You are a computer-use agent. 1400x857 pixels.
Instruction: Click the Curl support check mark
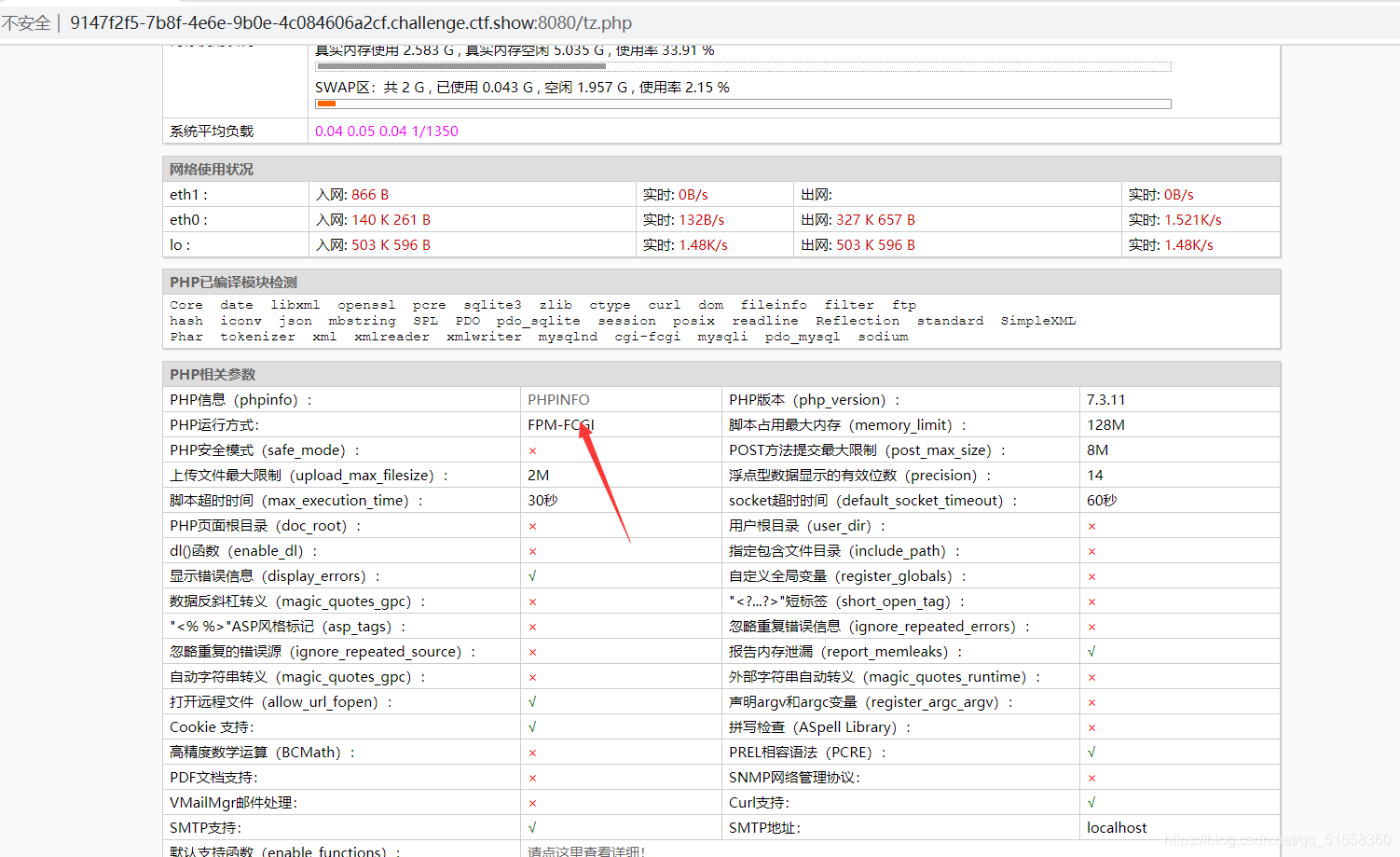tap(1091, 802)
